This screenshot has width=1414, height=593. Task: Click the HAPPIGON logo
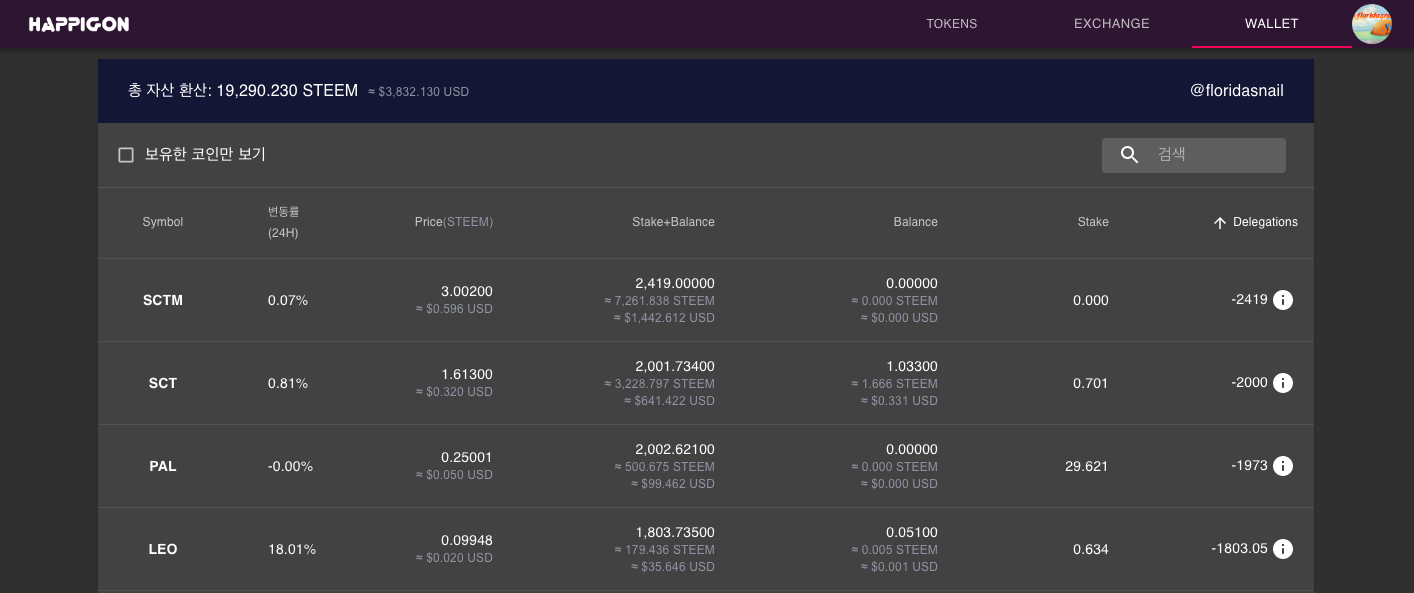[x=78, y=24]
